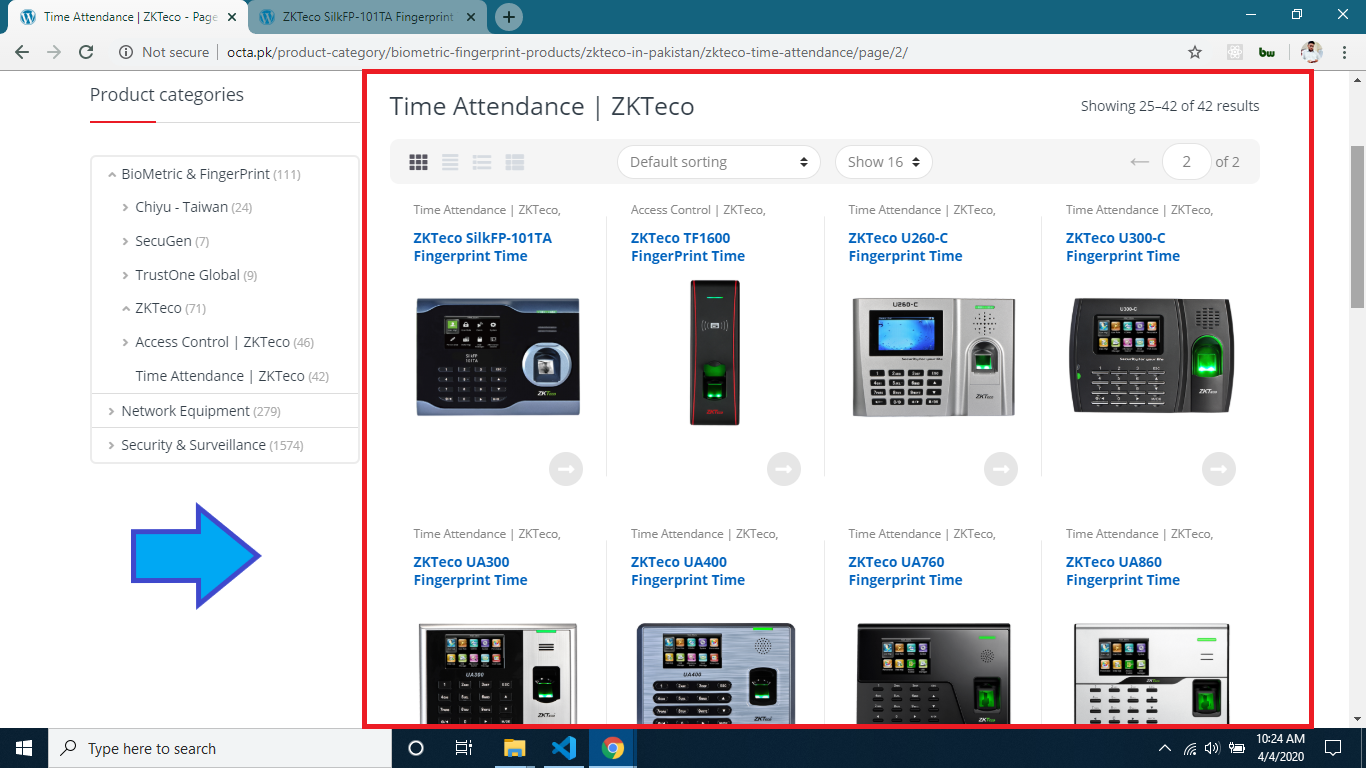Switch to the ZKTeco SilkFP-101TA Fingerprint tab

tap(365, 17)
